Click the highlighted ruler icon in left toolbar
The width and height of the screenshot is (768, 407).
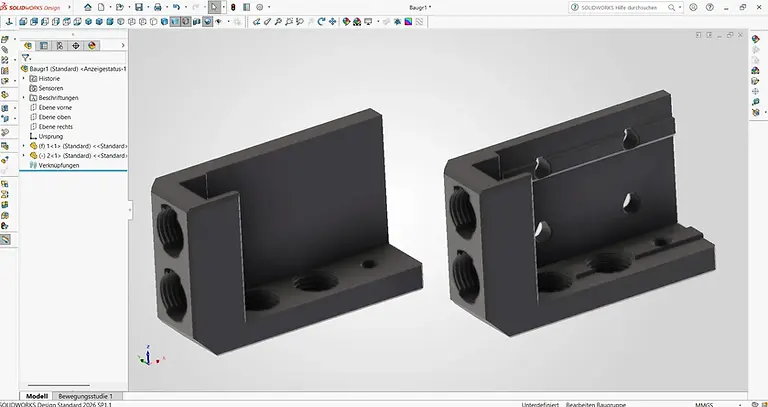[5, 239]
